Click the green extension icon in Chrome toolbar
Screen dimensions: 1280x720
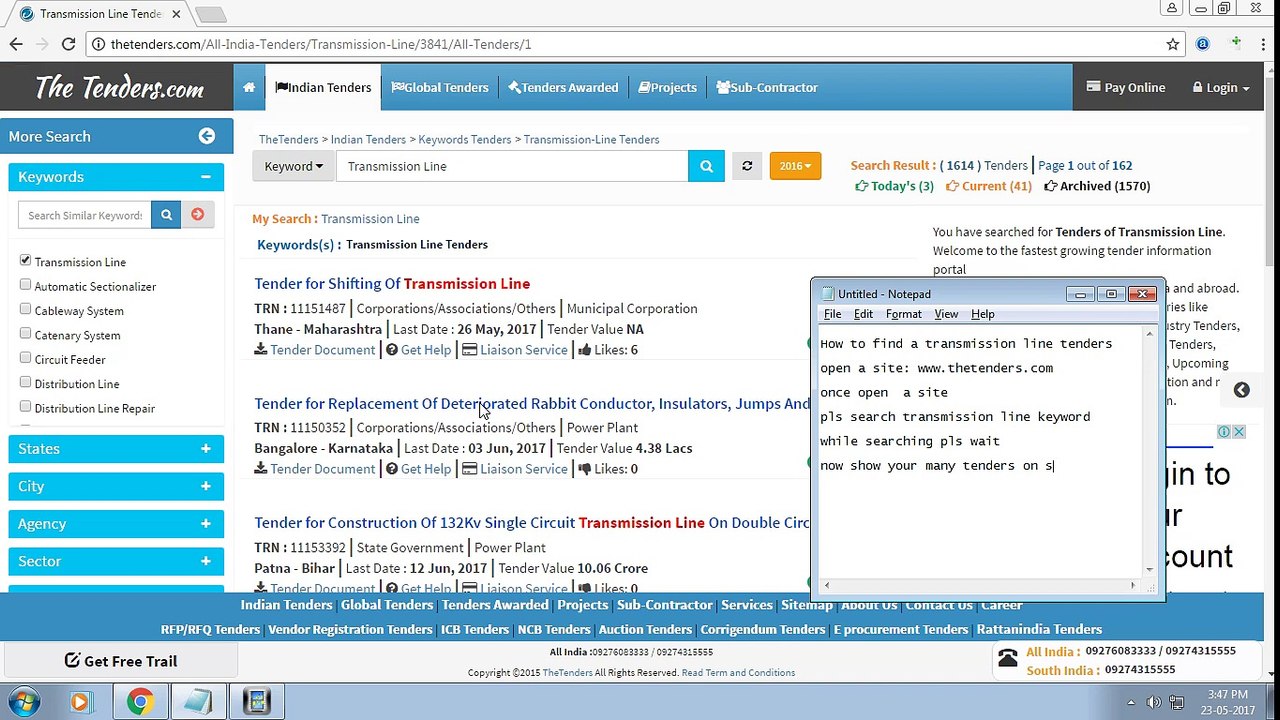pos(1236,44)
